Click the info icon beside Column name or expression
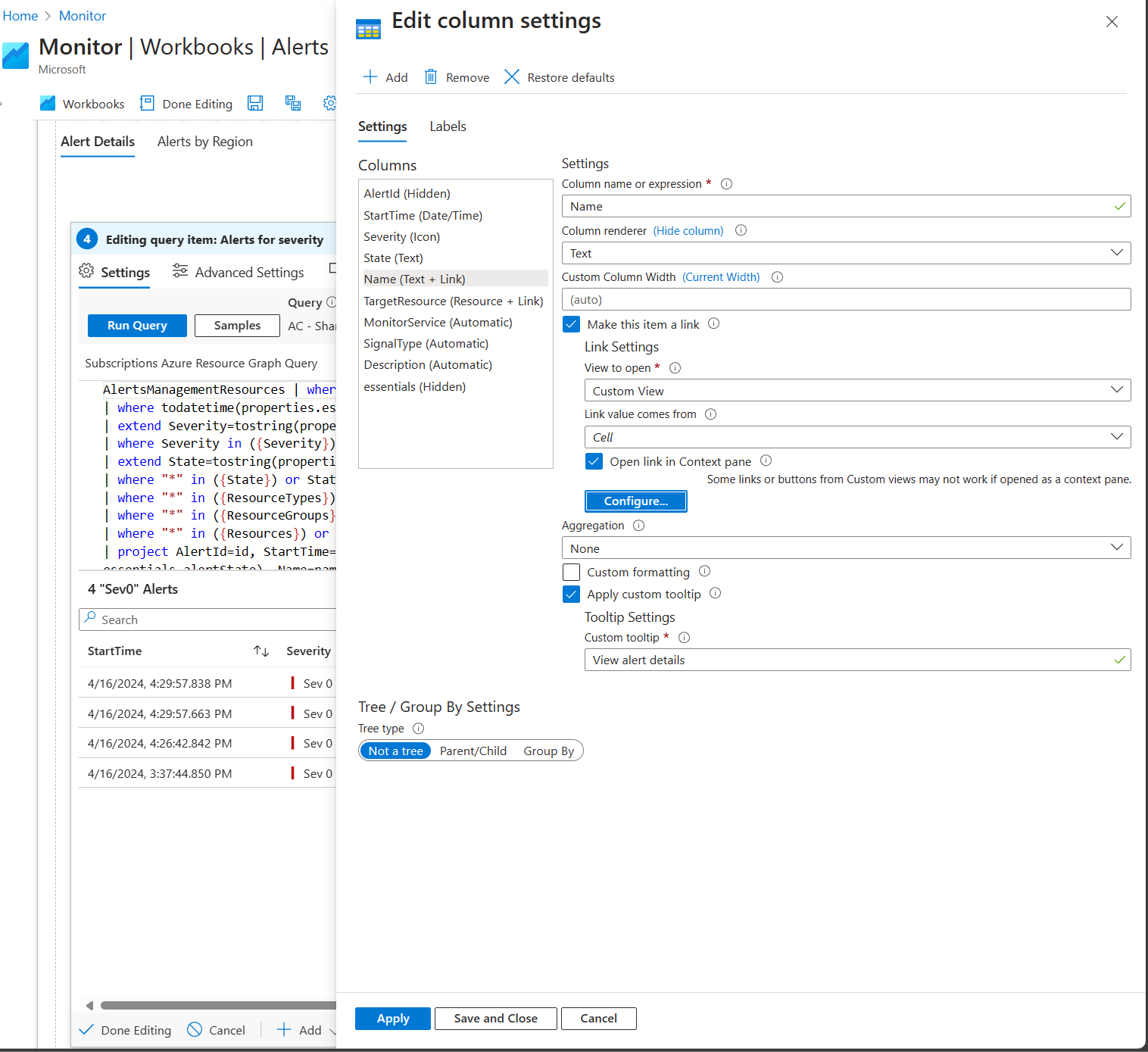 [726, 184]
